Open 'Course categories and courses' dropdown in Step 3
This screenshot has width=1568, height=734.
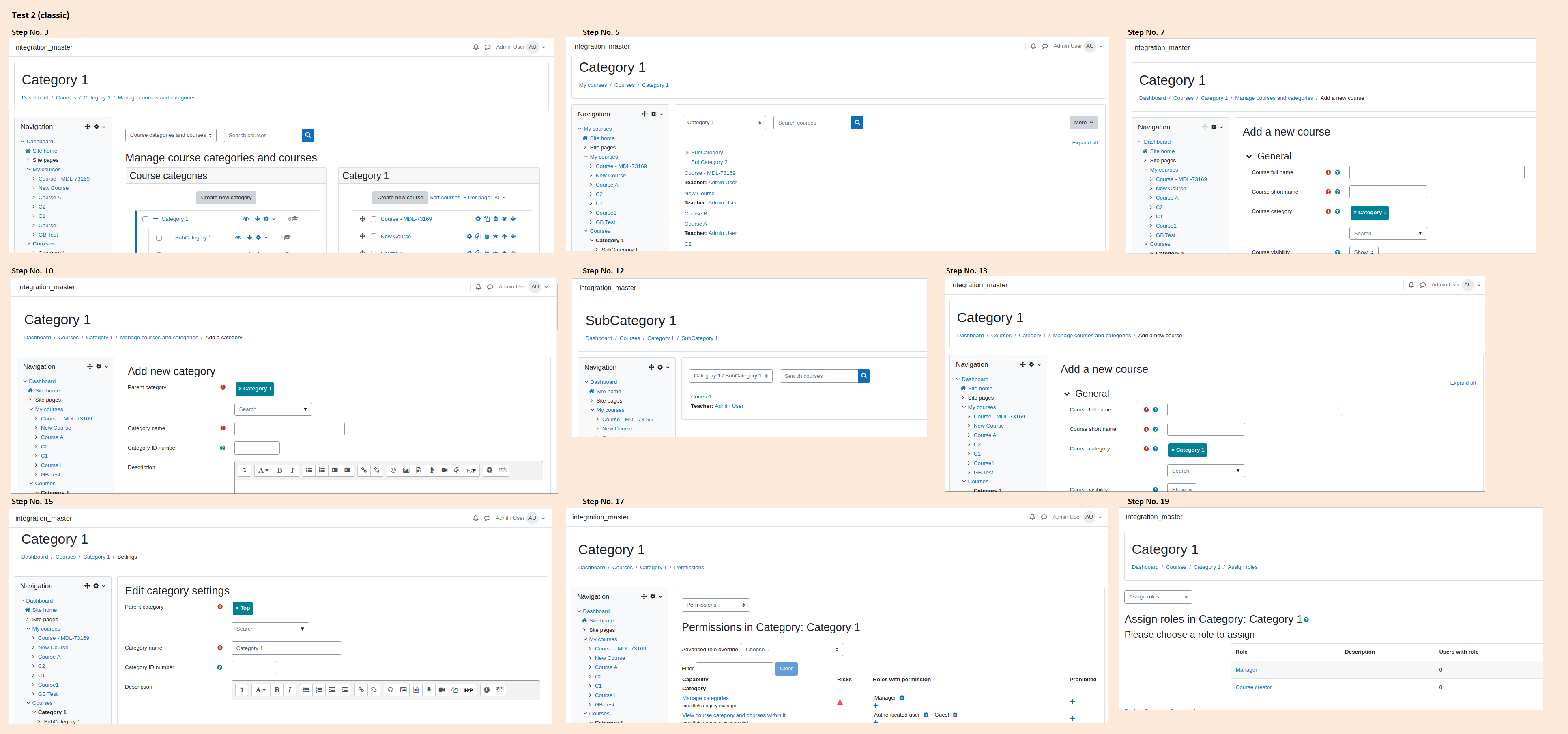[171, 135]
